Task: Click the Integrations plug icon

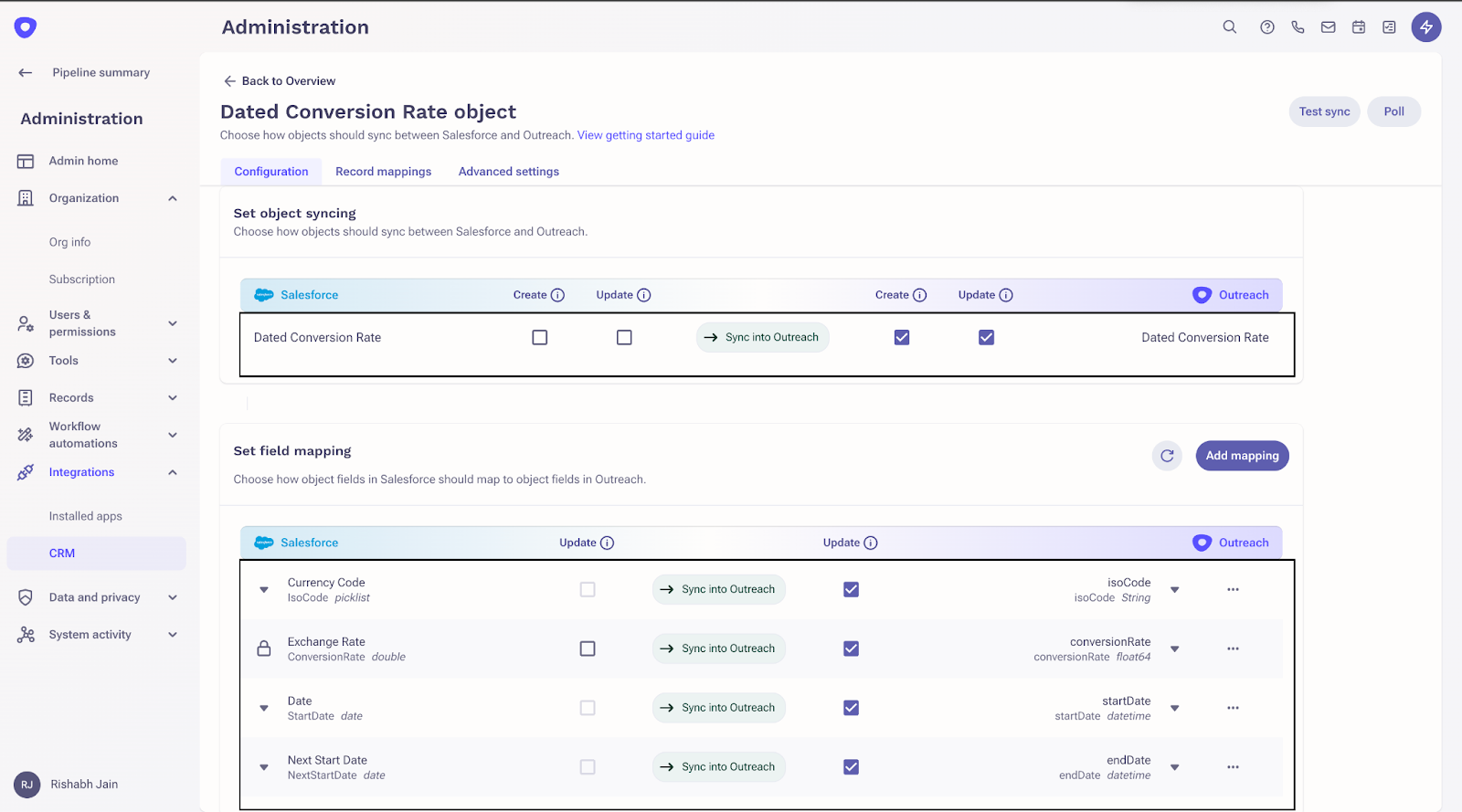Action: click(x=26, y=472)
